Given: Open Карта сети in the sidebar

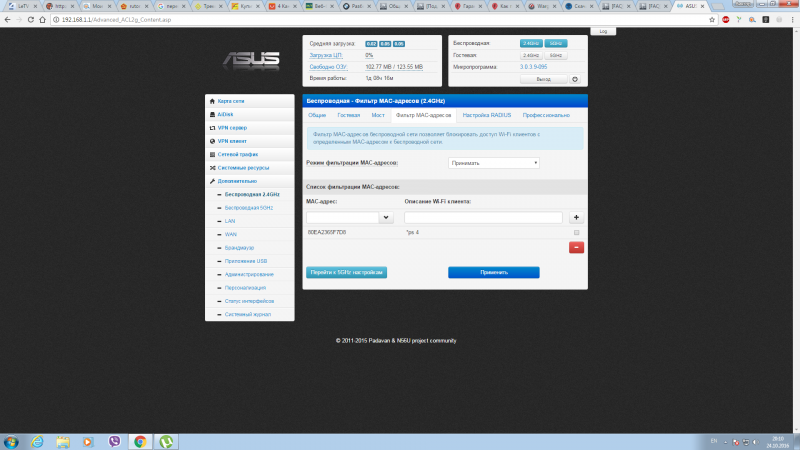Looking at the screenshot, I should [231, 101].
